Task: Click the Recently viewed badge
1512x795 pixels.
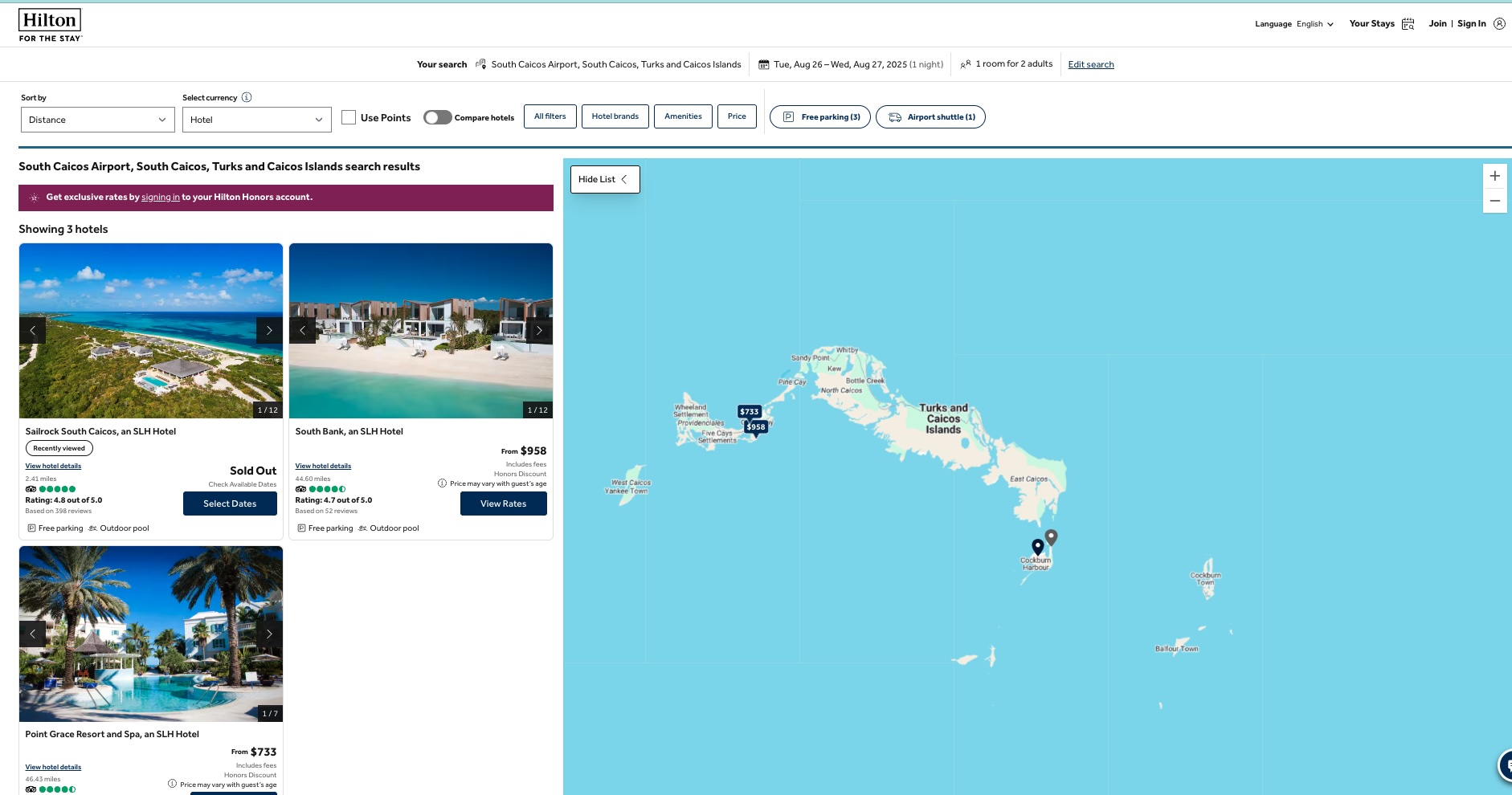Action: [x=59, y=448]
